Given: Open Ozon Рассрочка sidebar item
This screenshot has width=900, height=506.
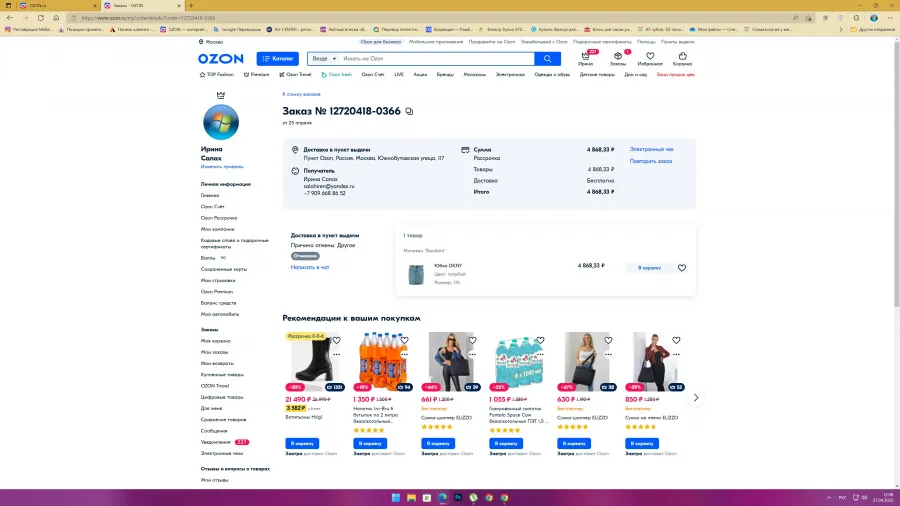Looking at the screenshot, I should [219, 218].
